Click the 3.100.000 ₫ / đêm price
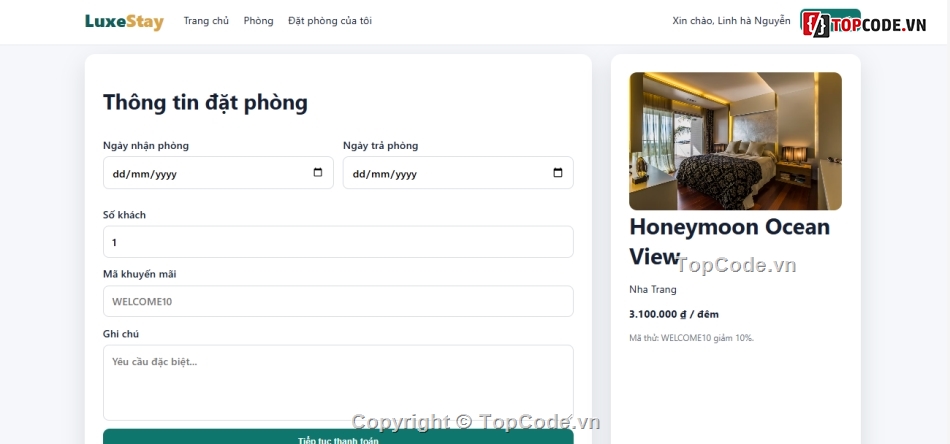This screenshot has height=444, width=950. pyautogui.click(x=674, y=314)
